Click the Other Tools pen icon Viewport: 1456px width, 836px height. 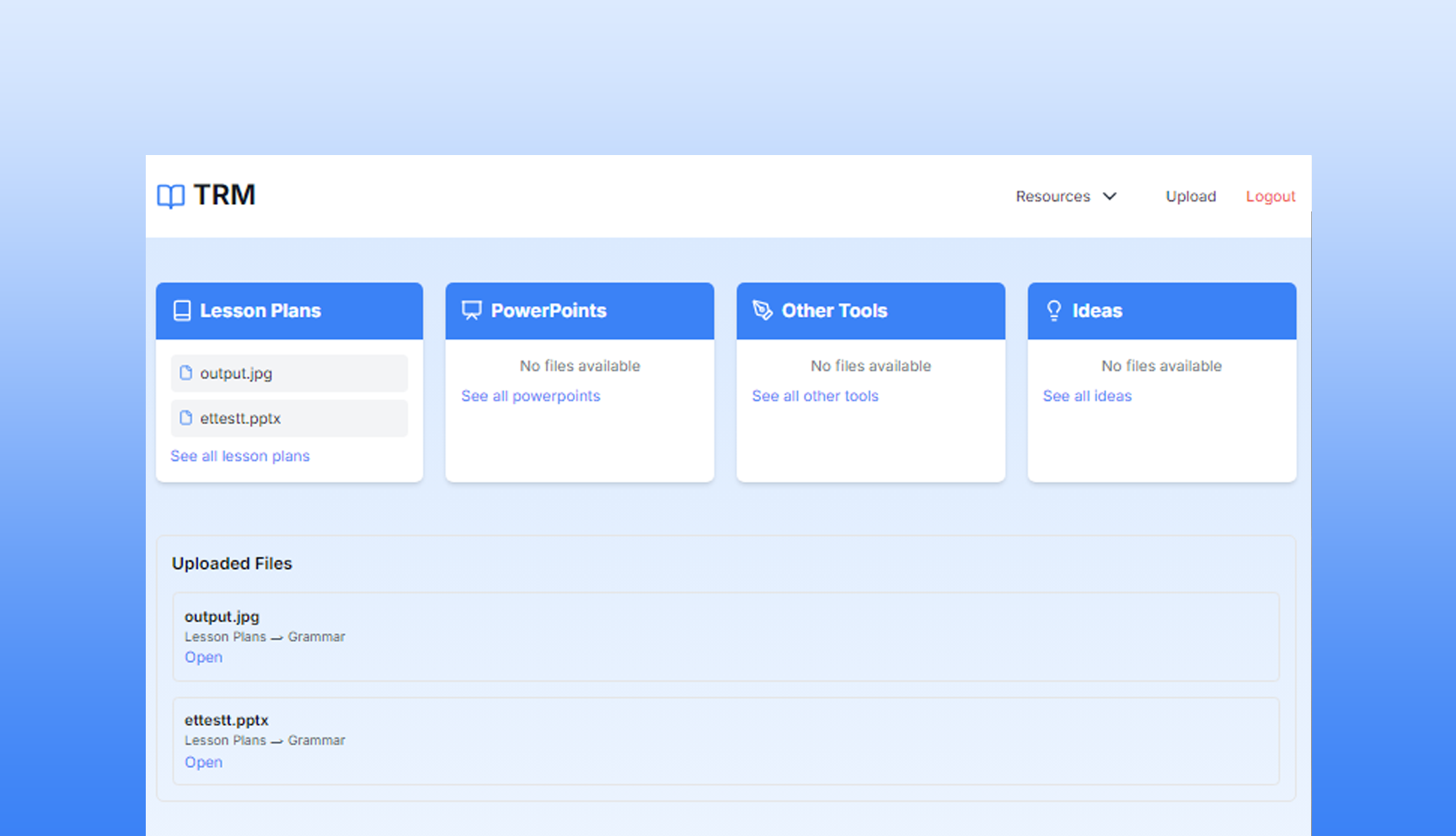763,311
